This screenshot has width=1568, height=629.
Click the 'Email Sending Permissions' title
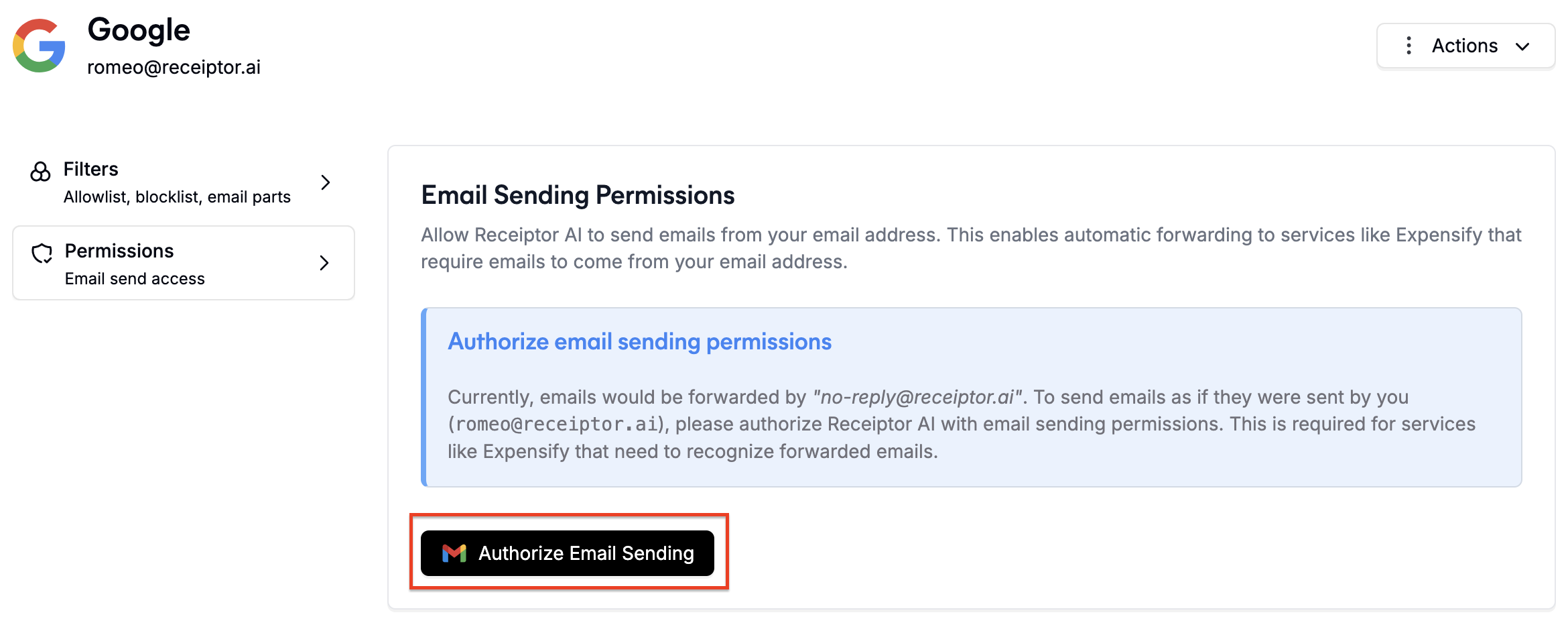[578, 195]
